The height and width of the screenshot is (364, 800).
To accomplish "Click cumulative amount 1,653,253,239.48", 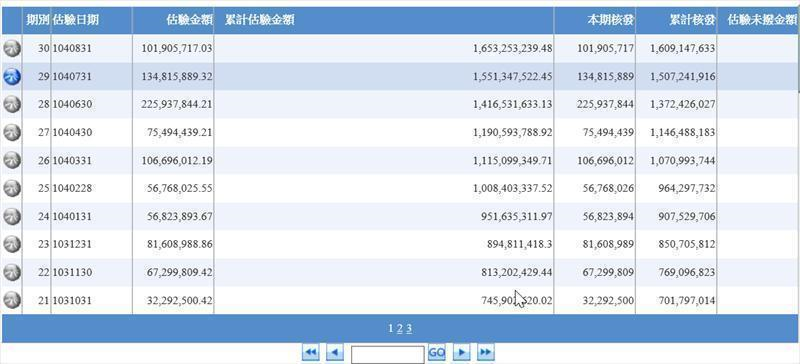I will [512, 48].
